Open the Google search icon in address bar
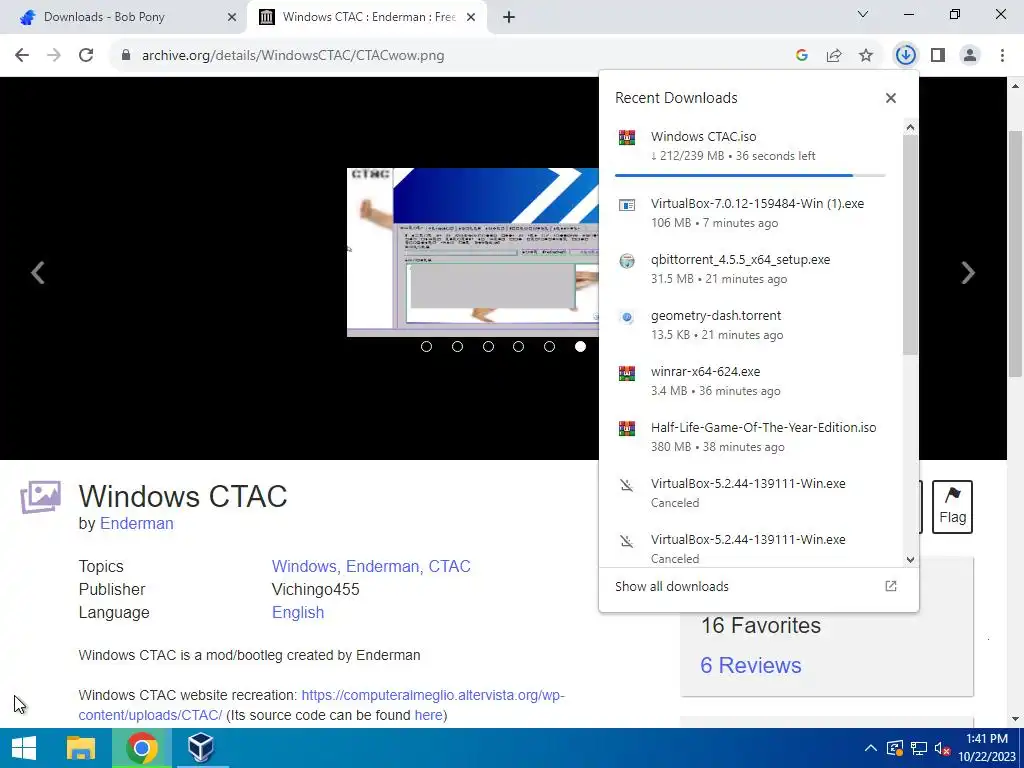Screen dimensions: 1024x768 pyautogui.click(x=802, y=56)
